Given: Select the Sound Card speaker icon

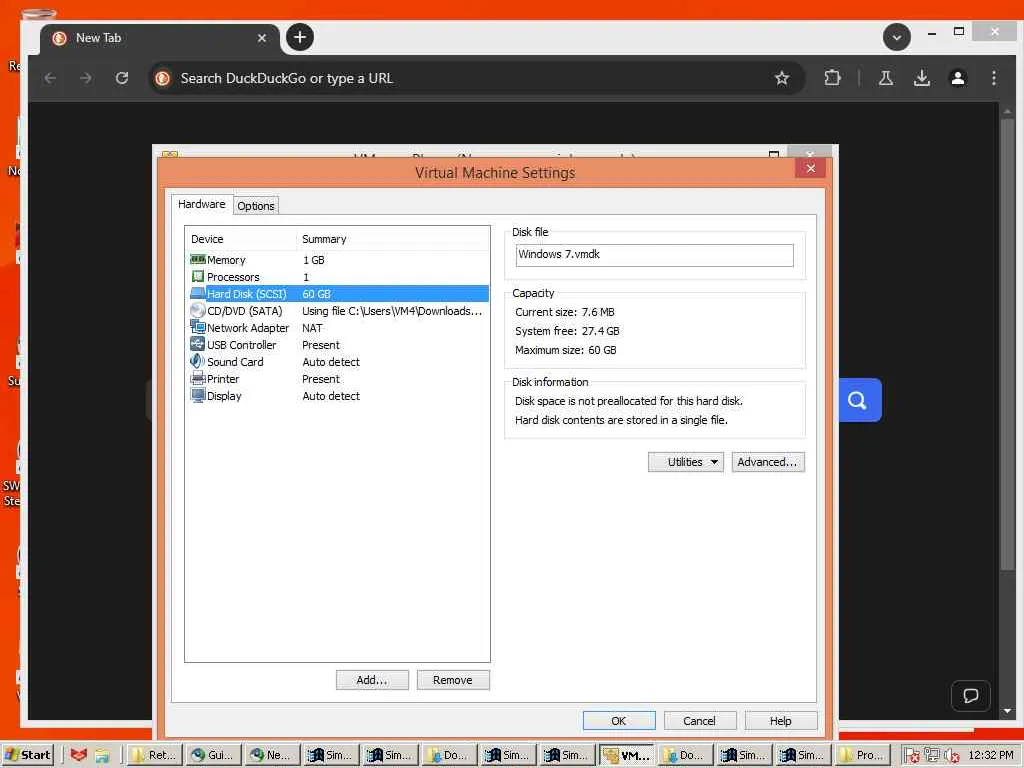Looking at the screenshot, I should click(198, 361).
